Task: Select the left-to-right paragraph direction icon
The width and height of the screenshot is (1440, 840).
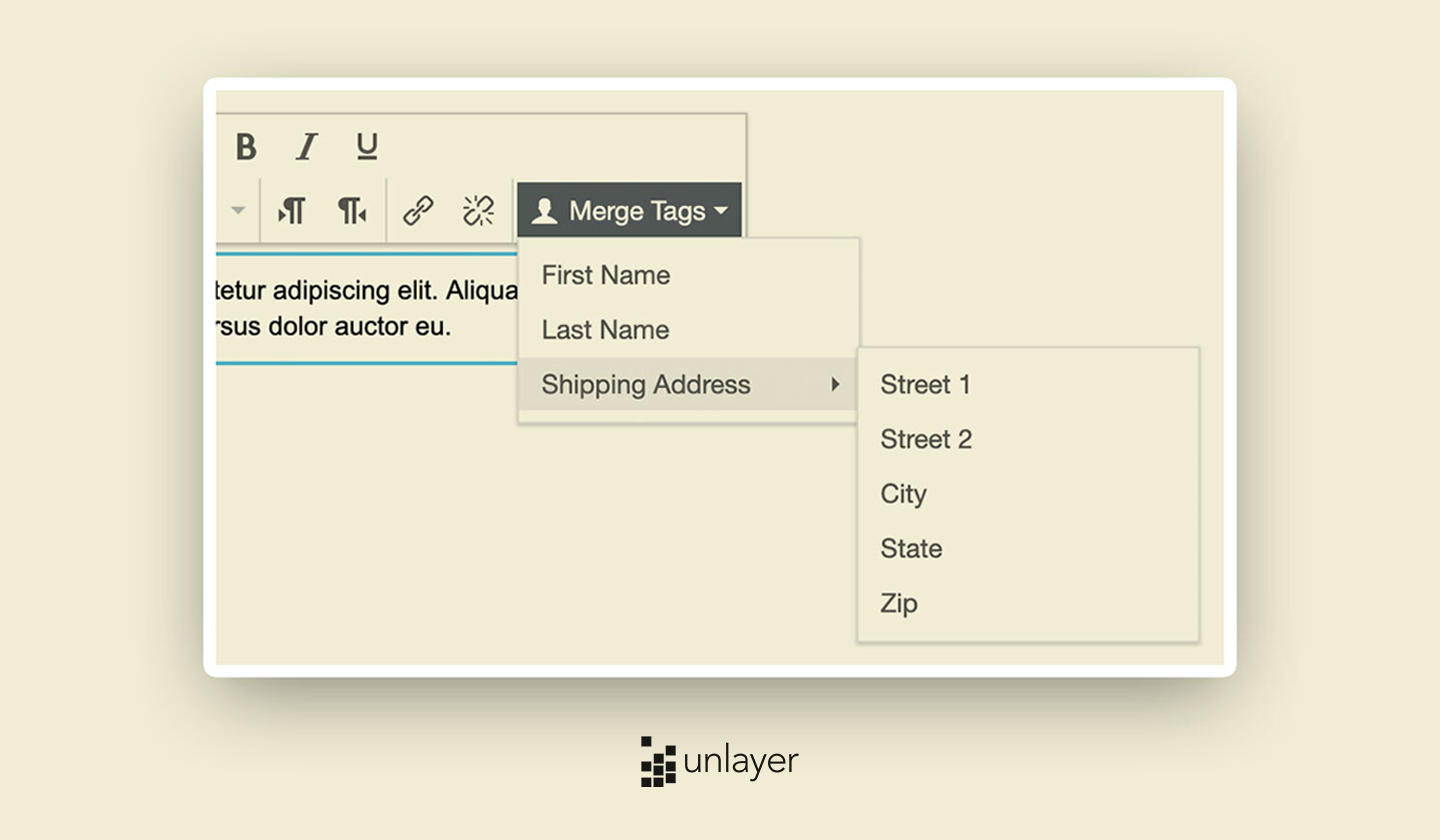Action: click(291, 210)
